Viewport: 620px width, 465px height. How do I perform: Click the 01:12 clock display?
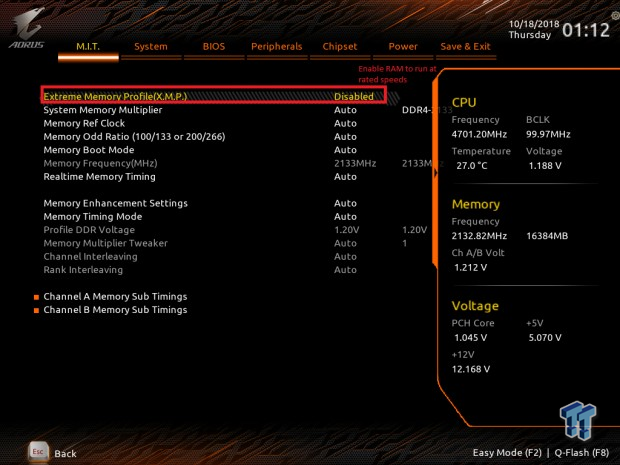586,30
